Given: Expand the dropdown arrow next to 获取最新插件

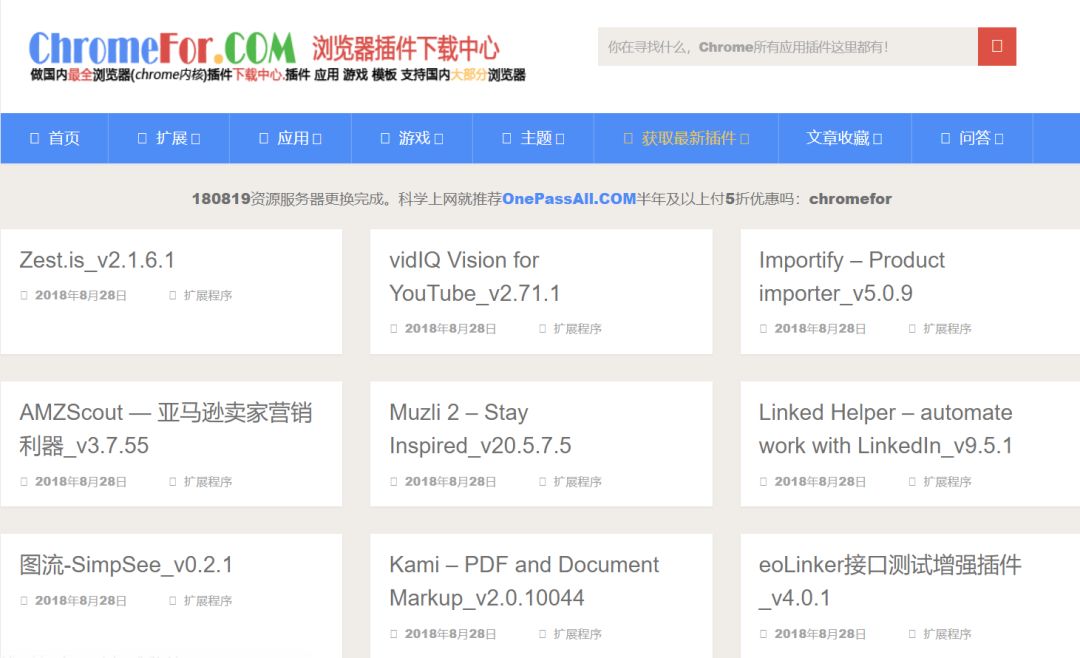Looking at the screenshot, I should tap(745, 139).
